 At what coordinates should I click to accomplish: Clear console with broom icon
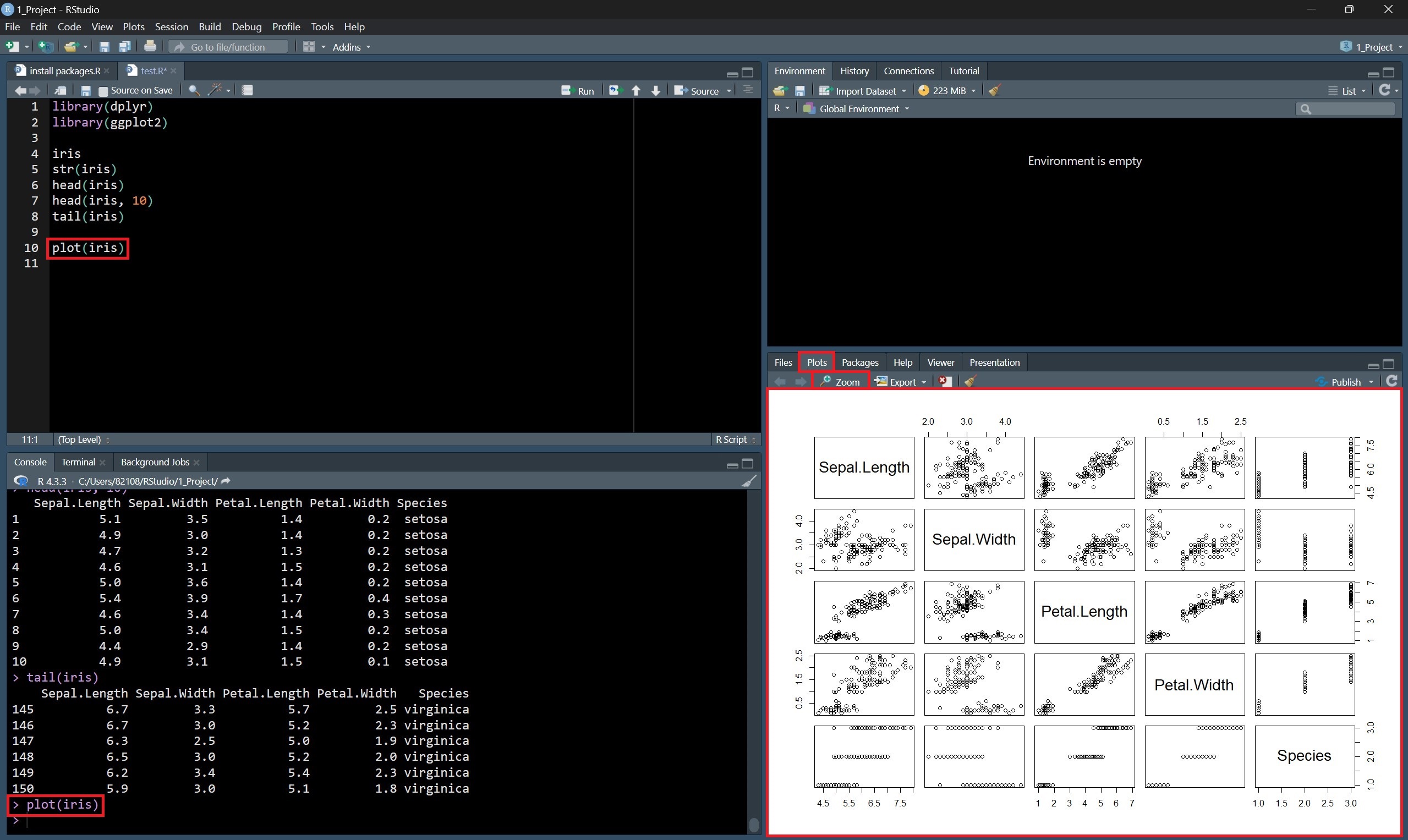749,481
